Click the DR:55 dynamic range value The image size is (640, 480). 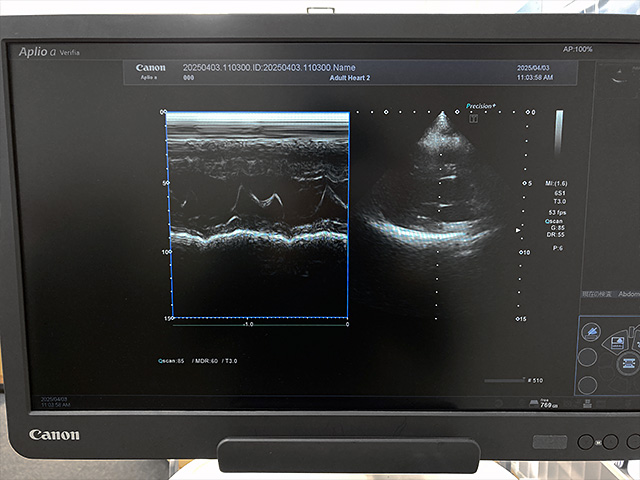click(556, 235)
